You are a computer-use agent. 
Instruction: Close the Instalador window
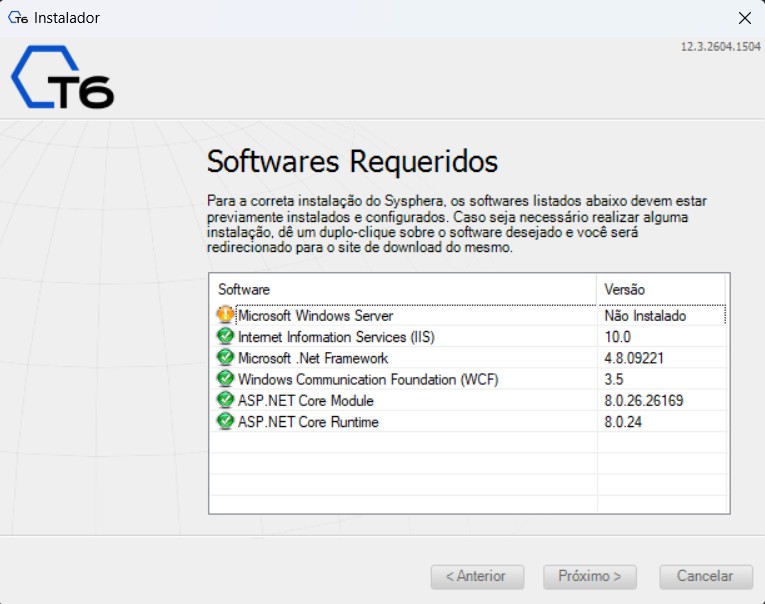click(x=745, y=19)
